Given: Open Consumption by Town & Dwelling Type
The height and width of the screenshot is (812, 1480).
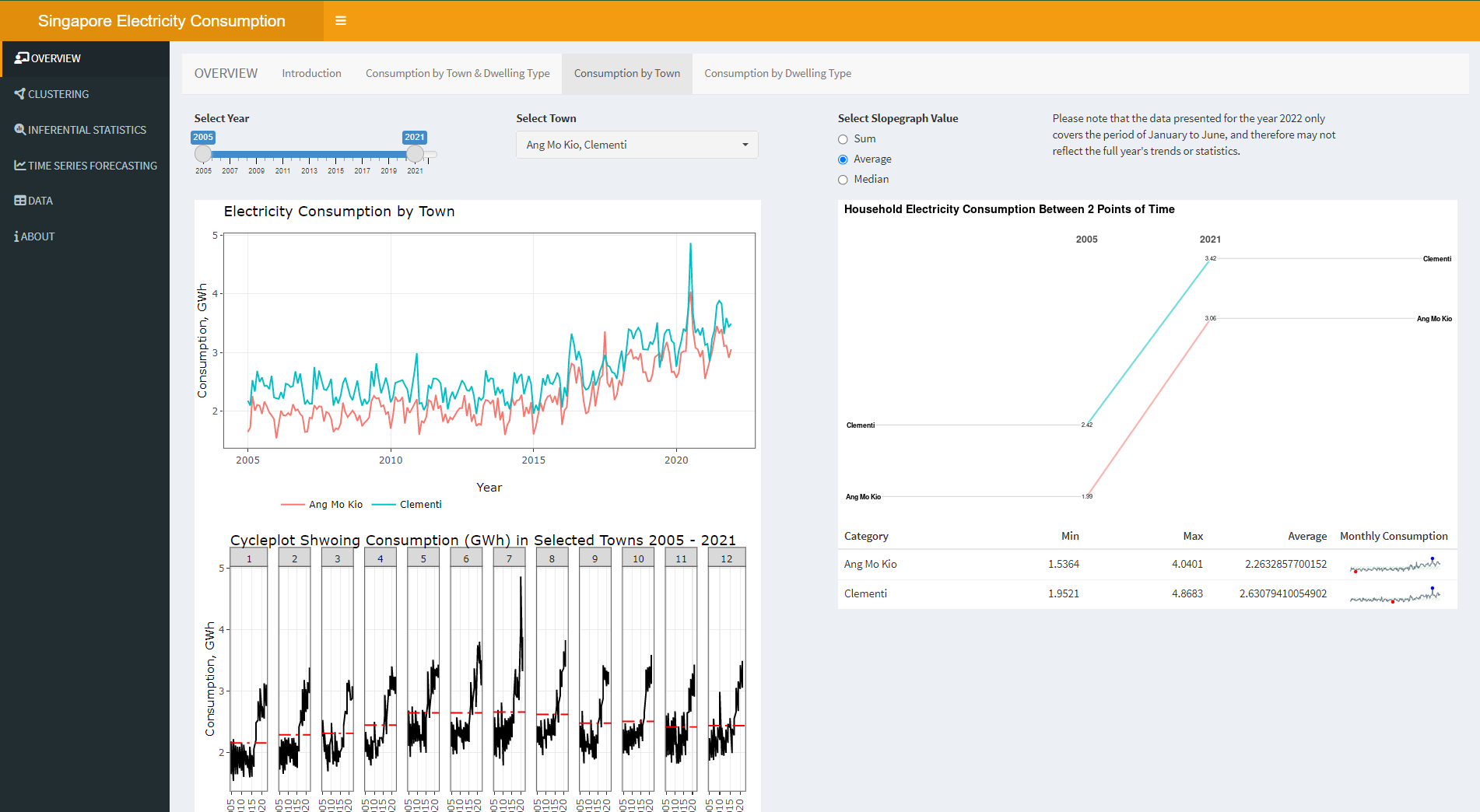Looking at the screenshot, I should (458, 74).
